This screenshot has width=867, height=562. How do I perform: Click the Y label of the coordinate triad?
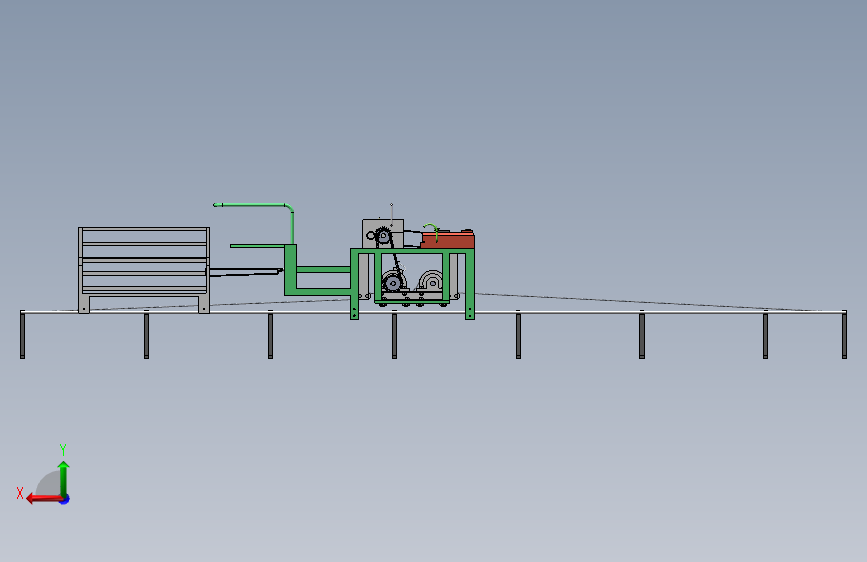pos(63,449)
